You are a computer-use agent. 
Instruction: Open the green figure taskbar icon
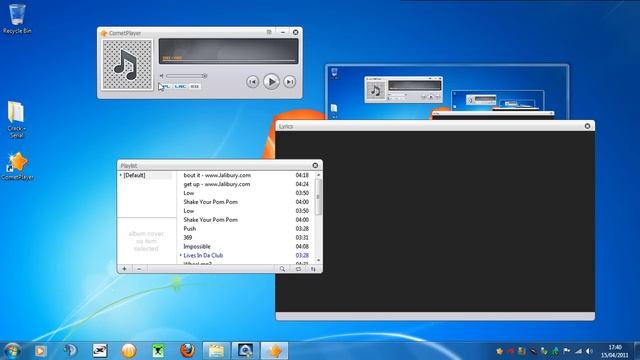point(158,351)
